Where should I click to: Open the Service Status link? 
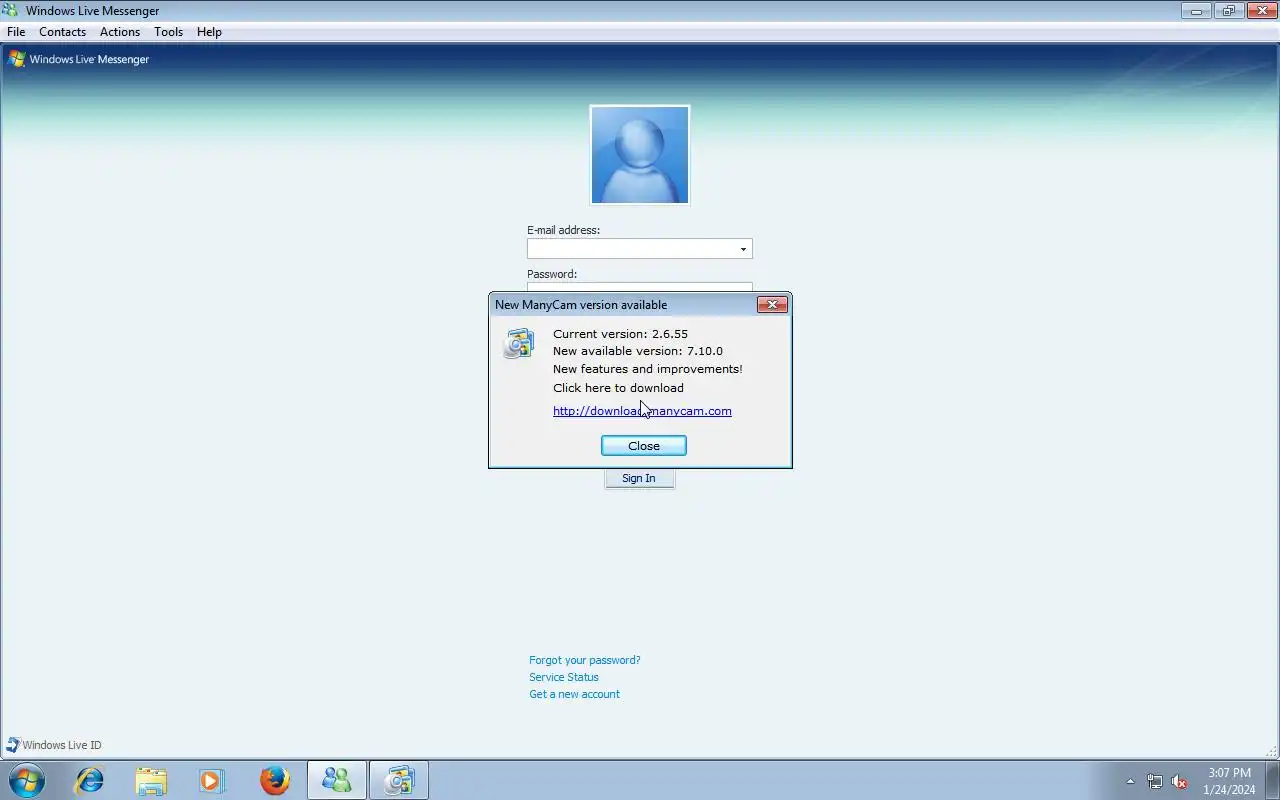(x=564, y=677)
